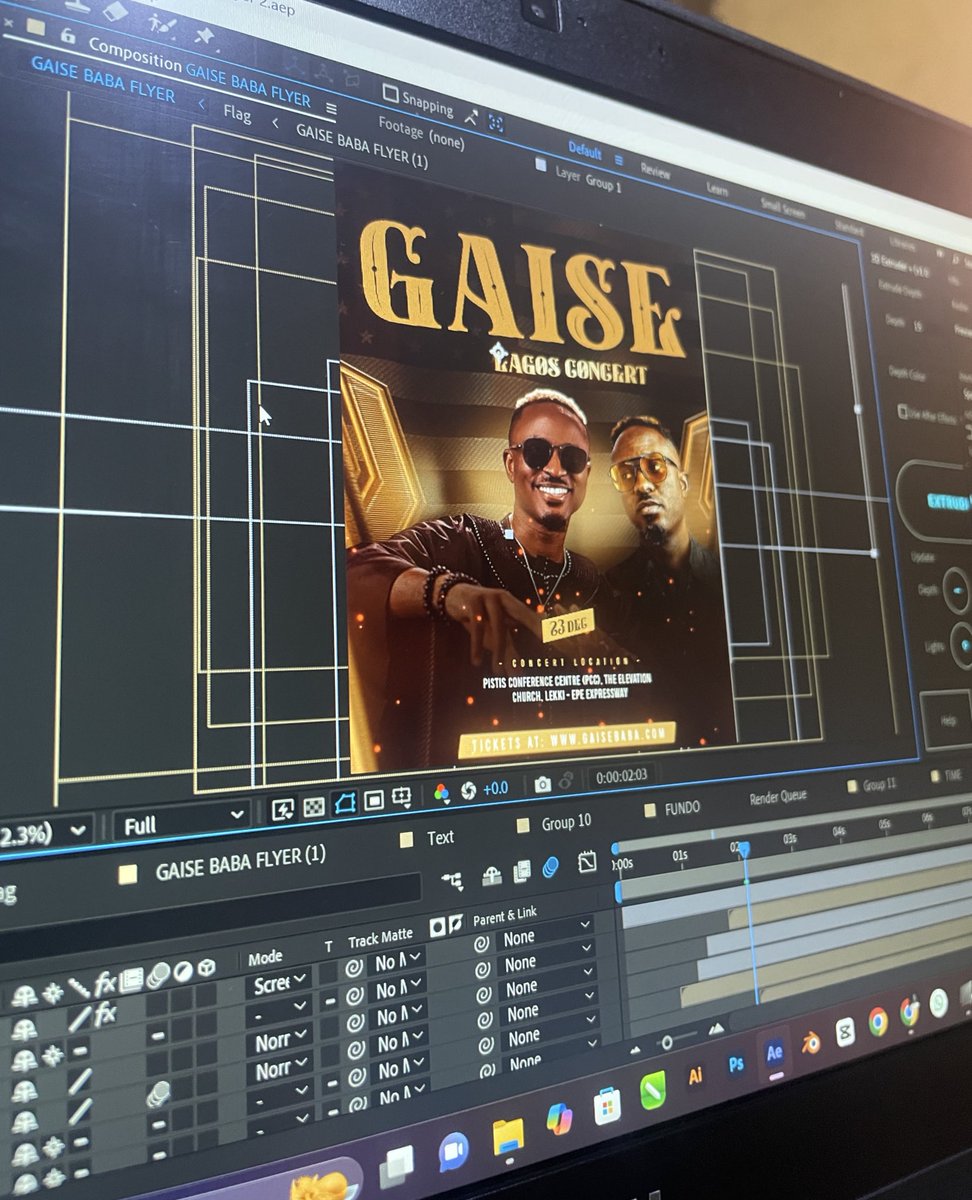Open Illustrator from the taskbar
This screenshot has width=972, height=1200.
(x=695, y=1076)
